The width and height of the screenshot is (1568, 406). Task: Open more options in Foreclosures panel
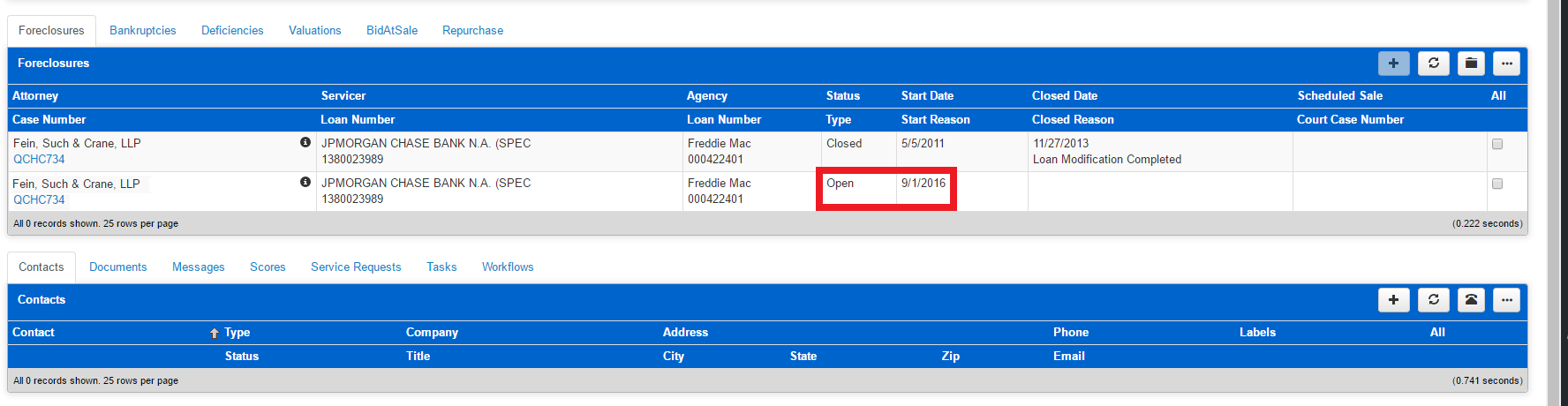pos(1506,64)
